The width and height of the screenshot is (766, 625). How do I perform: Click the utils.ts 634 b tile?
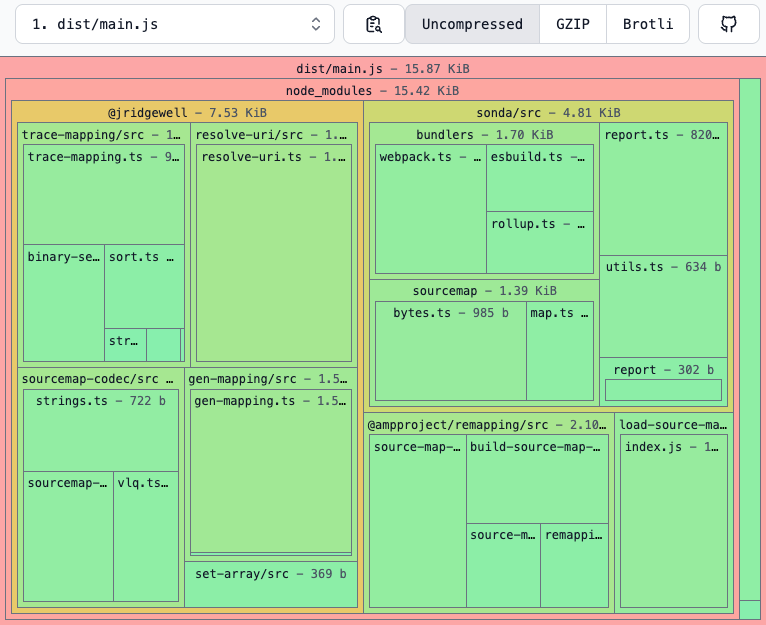(663, 306)
